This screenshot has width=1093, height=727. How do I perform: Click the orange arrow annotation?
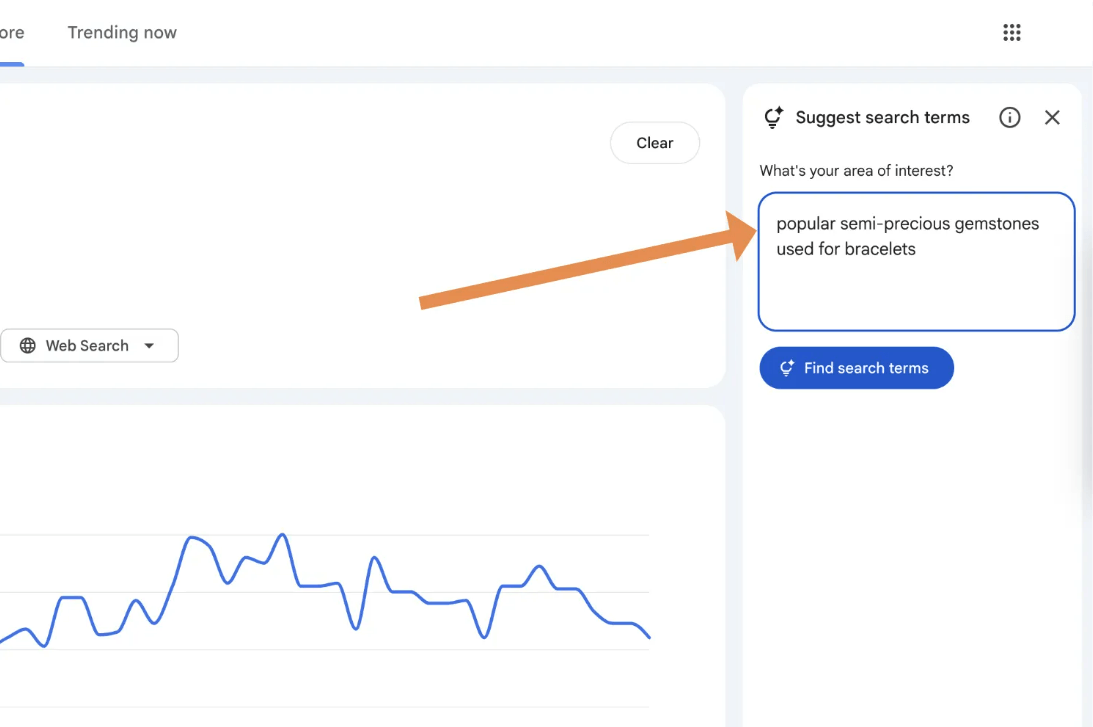click(588, 259)
